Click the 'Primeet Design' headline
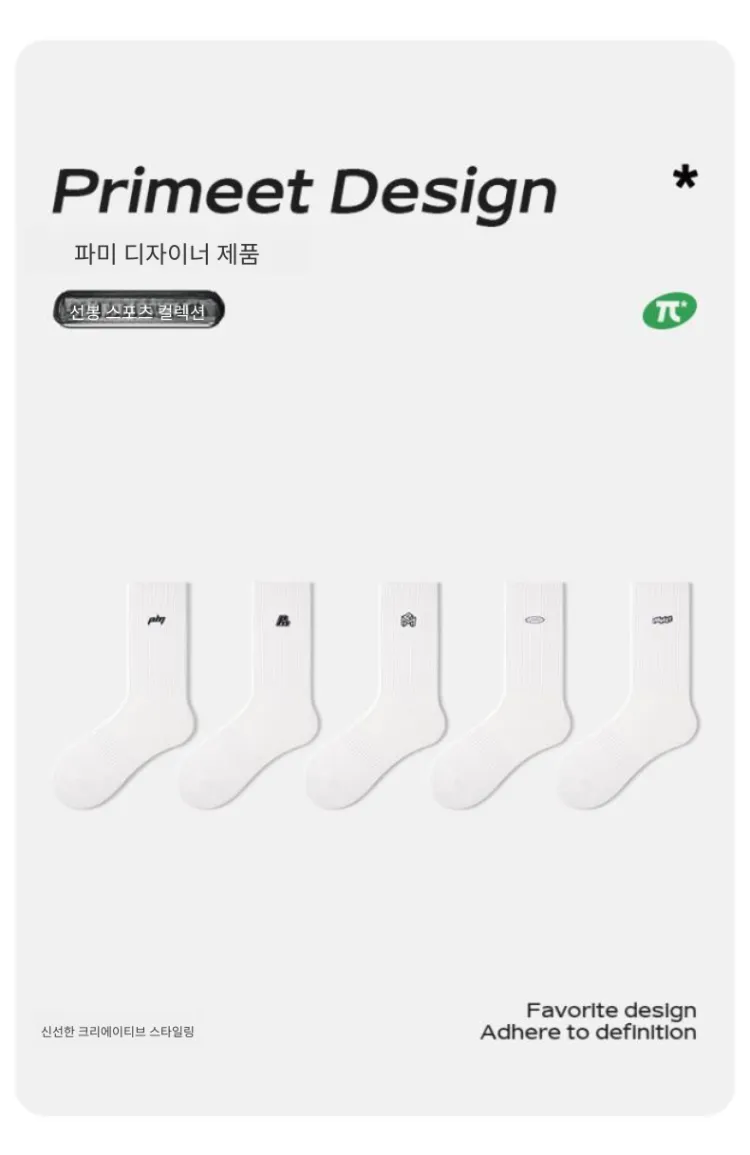The image size is (750, 1155). coord(304,193)
